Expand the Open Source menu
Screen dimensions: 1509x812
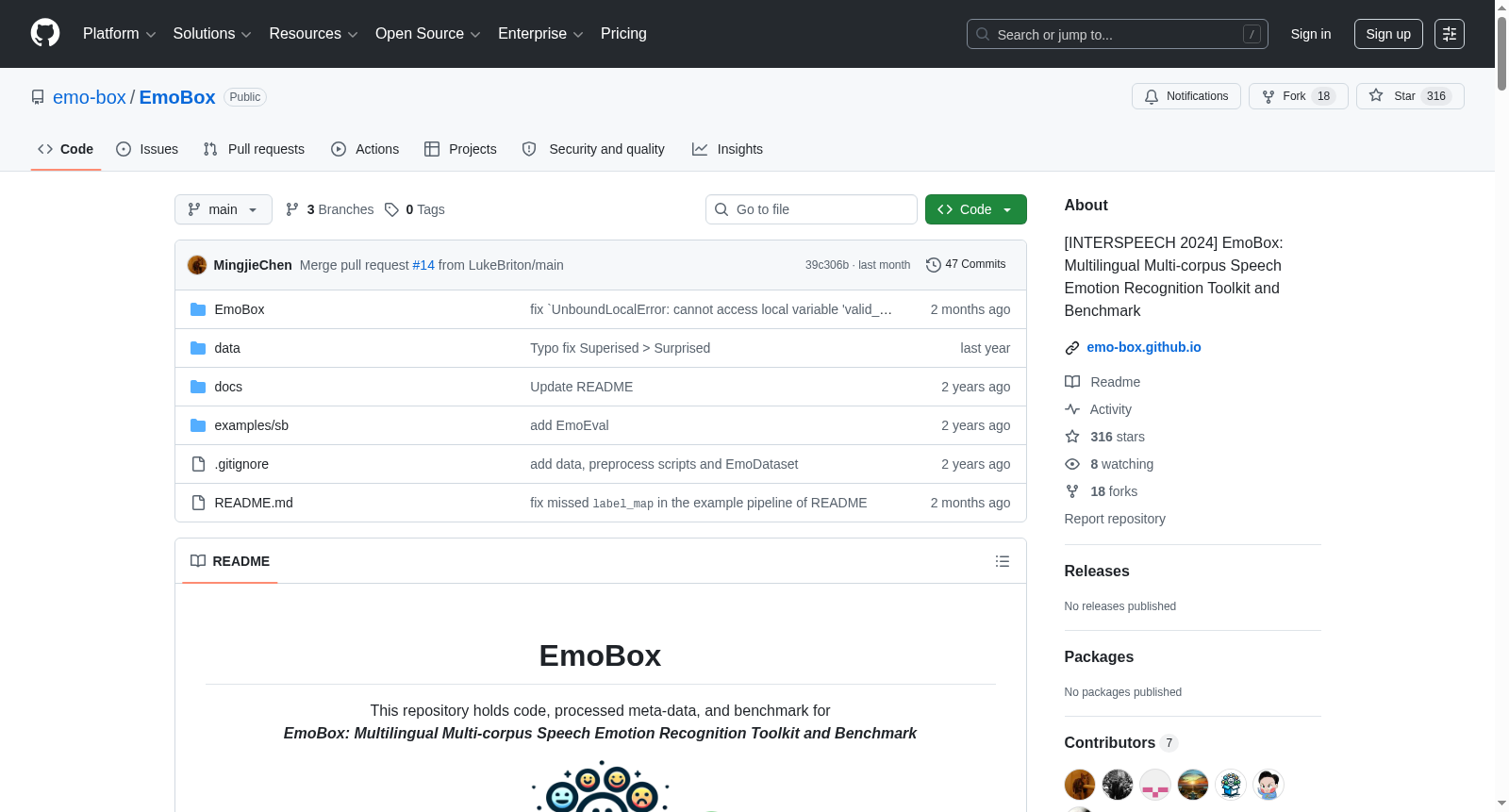coord(428,34)
